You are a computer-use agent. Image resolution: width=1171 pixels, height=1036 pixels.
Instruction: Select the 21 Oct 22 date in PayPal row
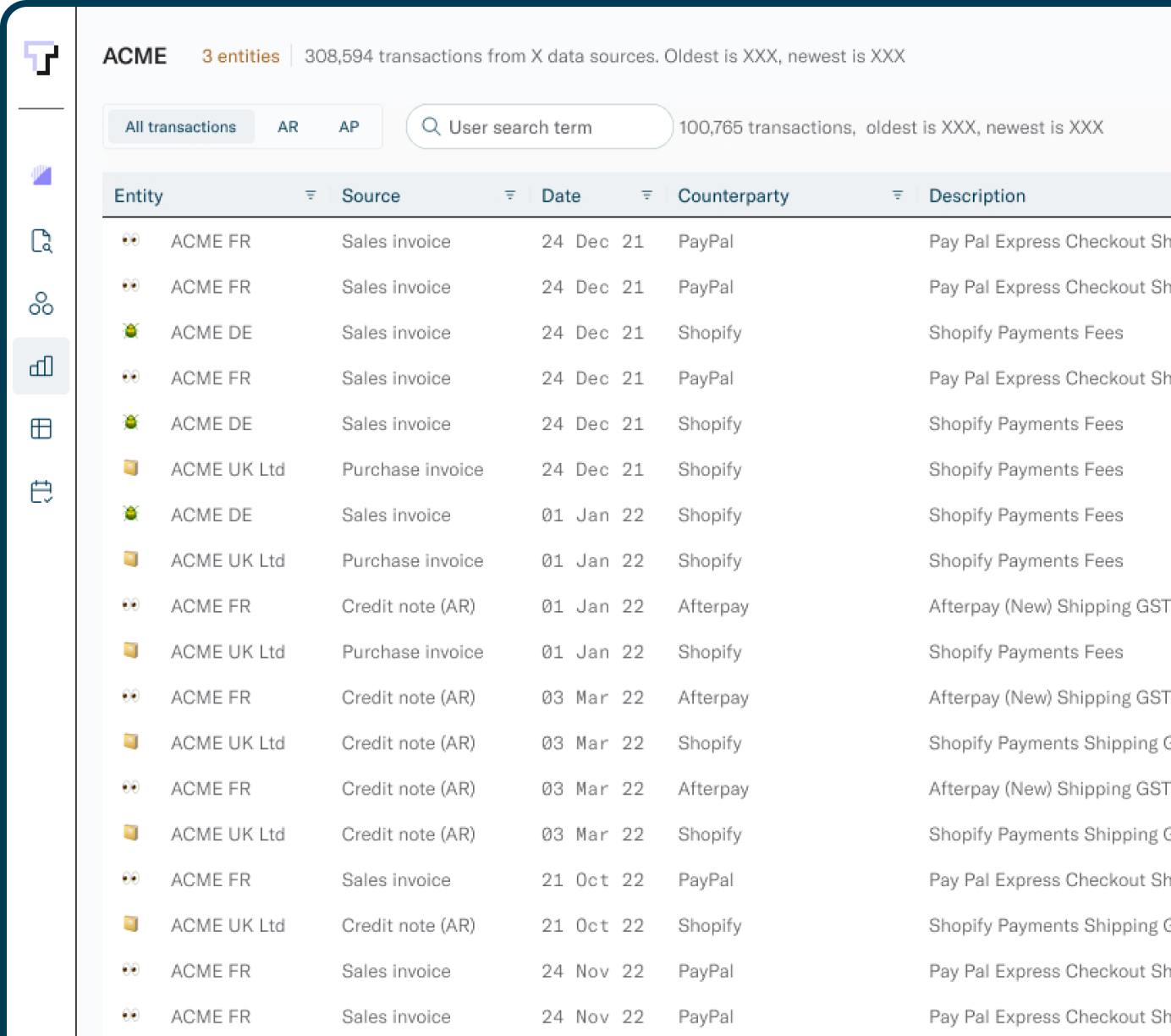[592, 880]
